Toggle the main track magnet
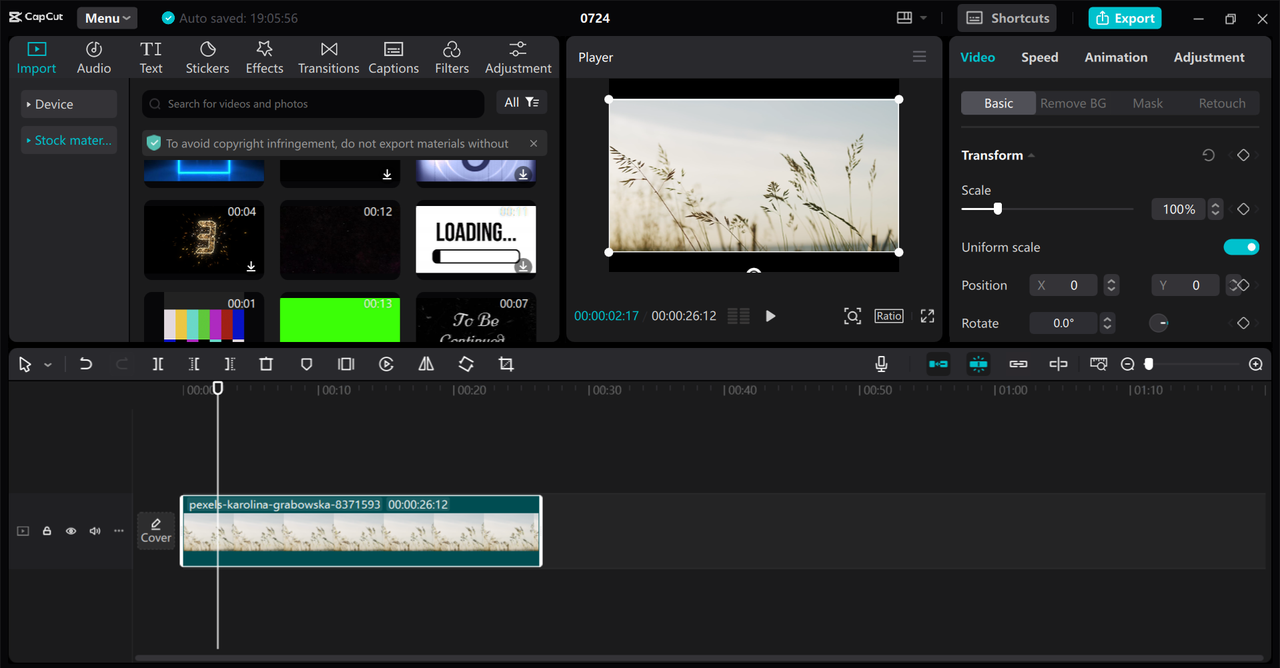The height and width of the screenshot is (668, 1280). (x=938, y=365)
